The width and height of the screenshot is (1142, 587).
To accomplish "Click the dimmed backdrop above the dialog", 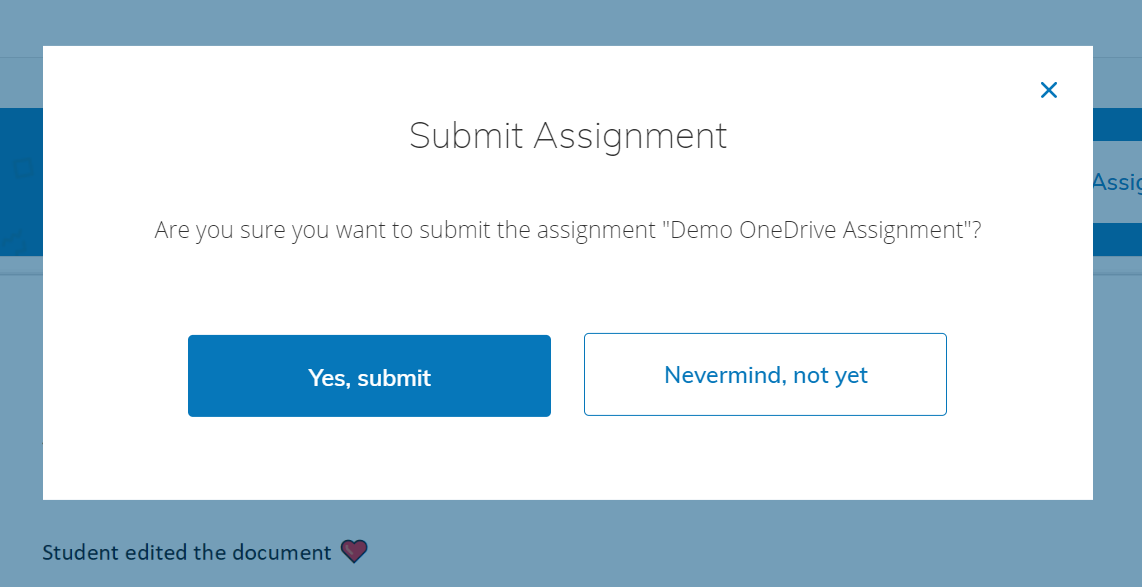I will [x=570, y=22].
